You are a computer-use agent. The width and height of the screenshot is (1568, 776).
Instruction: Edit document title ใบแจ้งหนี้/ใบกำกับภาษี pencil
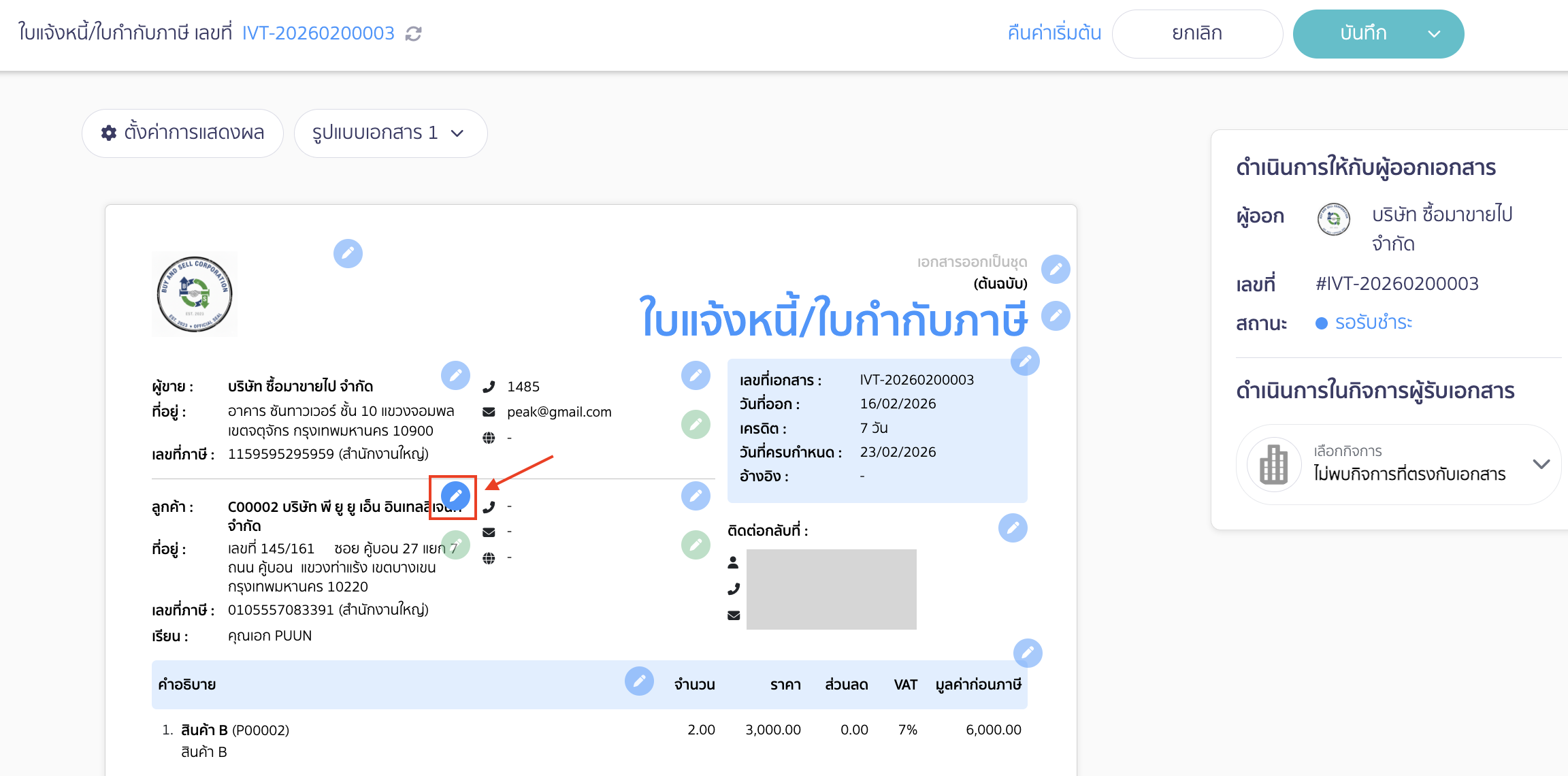(x=1056, y=315)
